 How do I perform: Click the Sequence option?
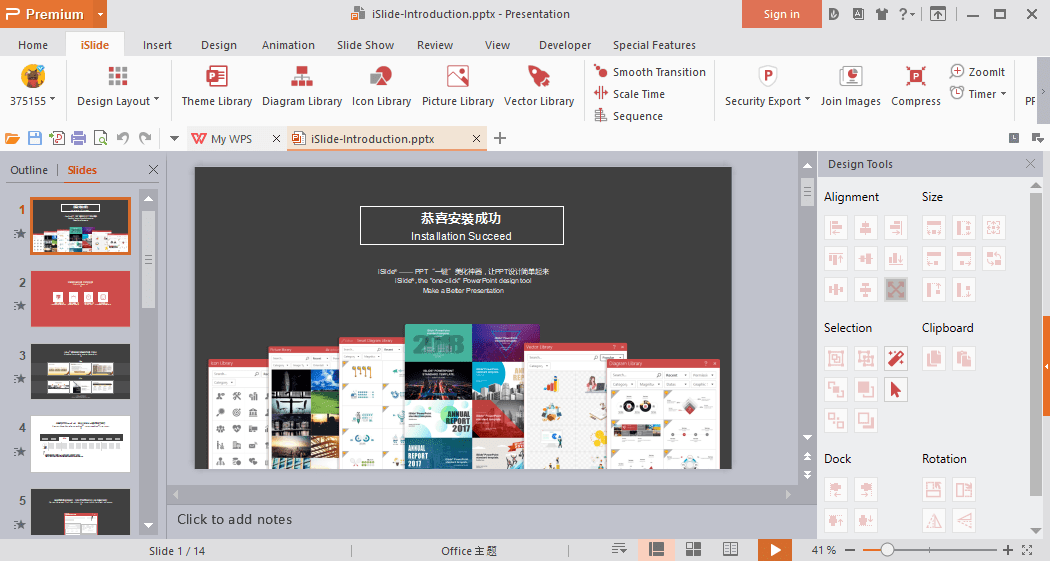(x=628, y=116)
